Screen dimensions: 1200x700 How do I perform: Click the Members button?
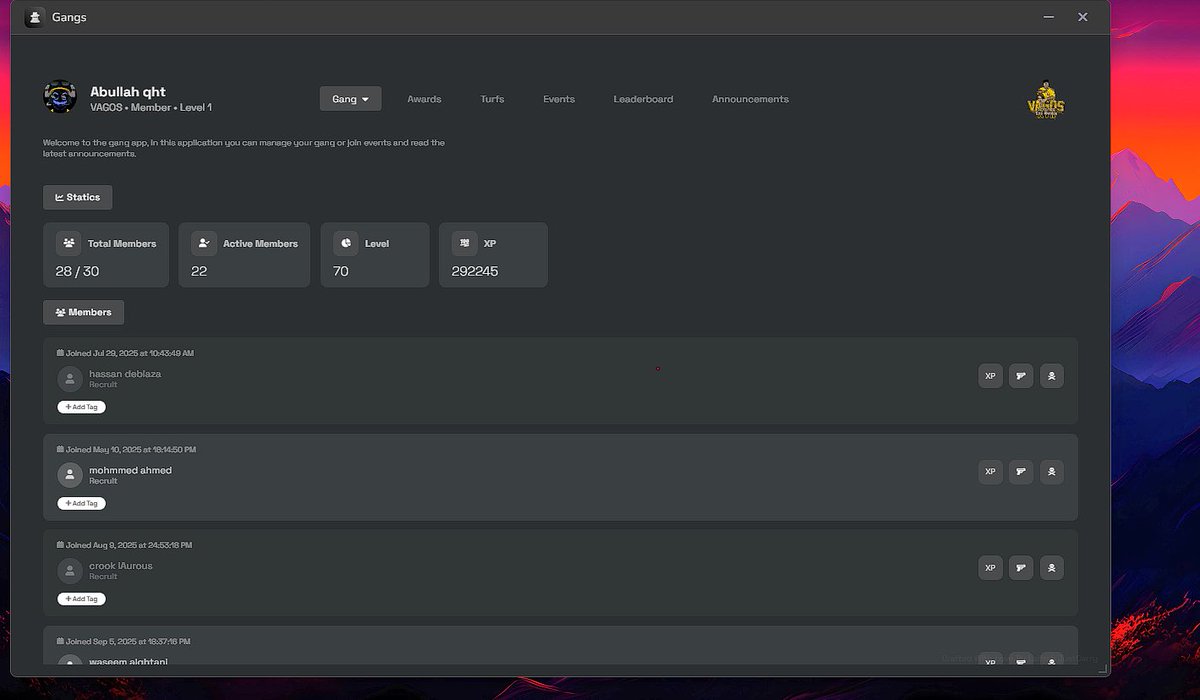(84, 312)
